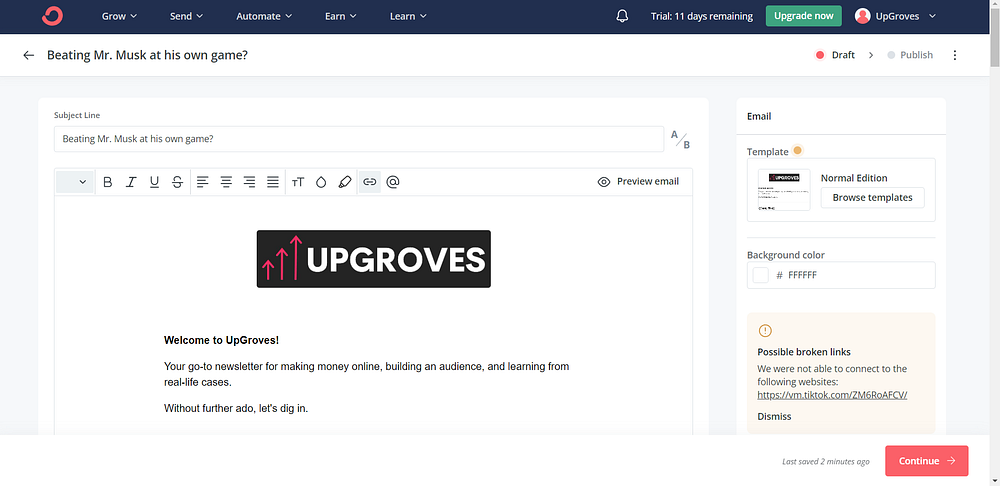Click 'Trial: 11 days remaining' text
Viewport: 1000px width, 486px height.
coord(702,17)
